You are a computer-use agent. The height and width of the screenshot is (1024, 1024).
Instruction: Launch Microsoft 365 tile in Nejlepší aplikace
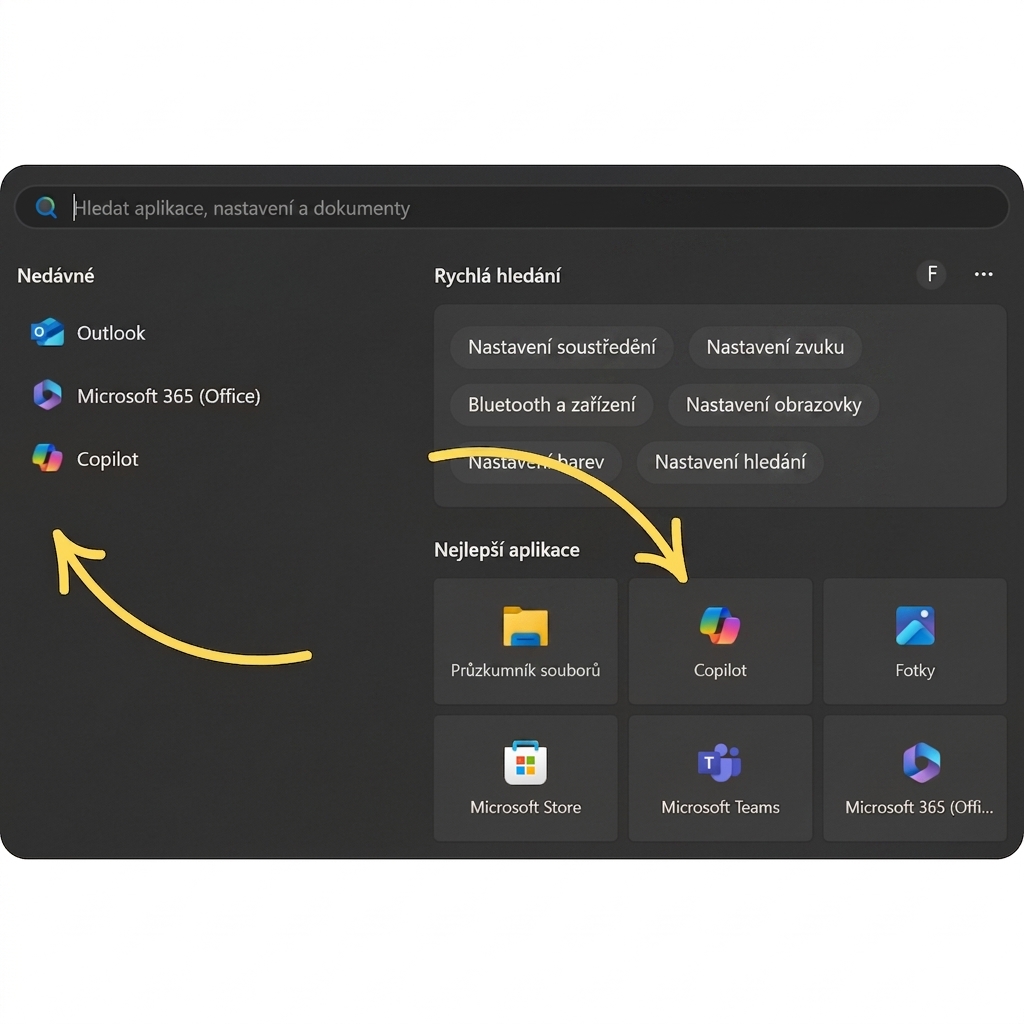click(x=915, y=778)
